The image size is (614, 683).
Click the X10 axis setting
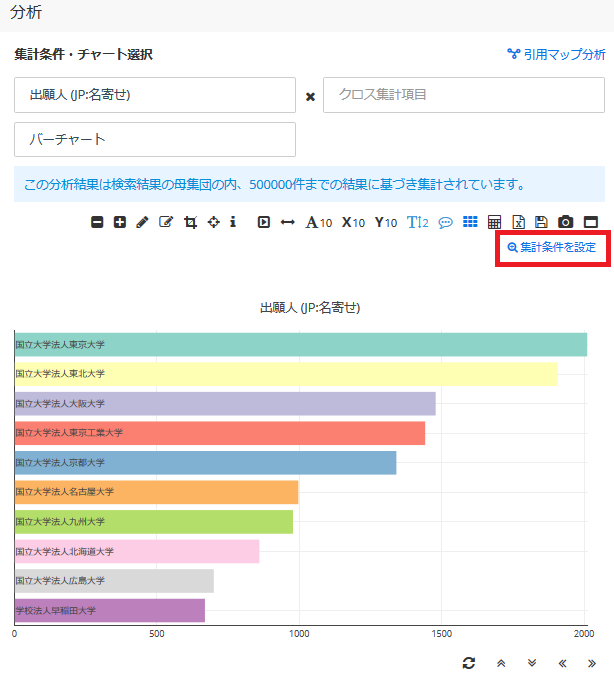click(353, 223)
